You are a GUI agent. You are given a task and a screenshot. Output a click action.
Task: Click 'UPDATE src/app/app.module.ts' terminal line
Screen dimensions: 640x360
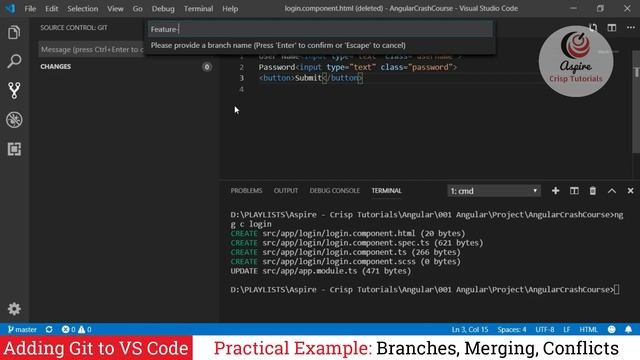click(x=320, y=271)
